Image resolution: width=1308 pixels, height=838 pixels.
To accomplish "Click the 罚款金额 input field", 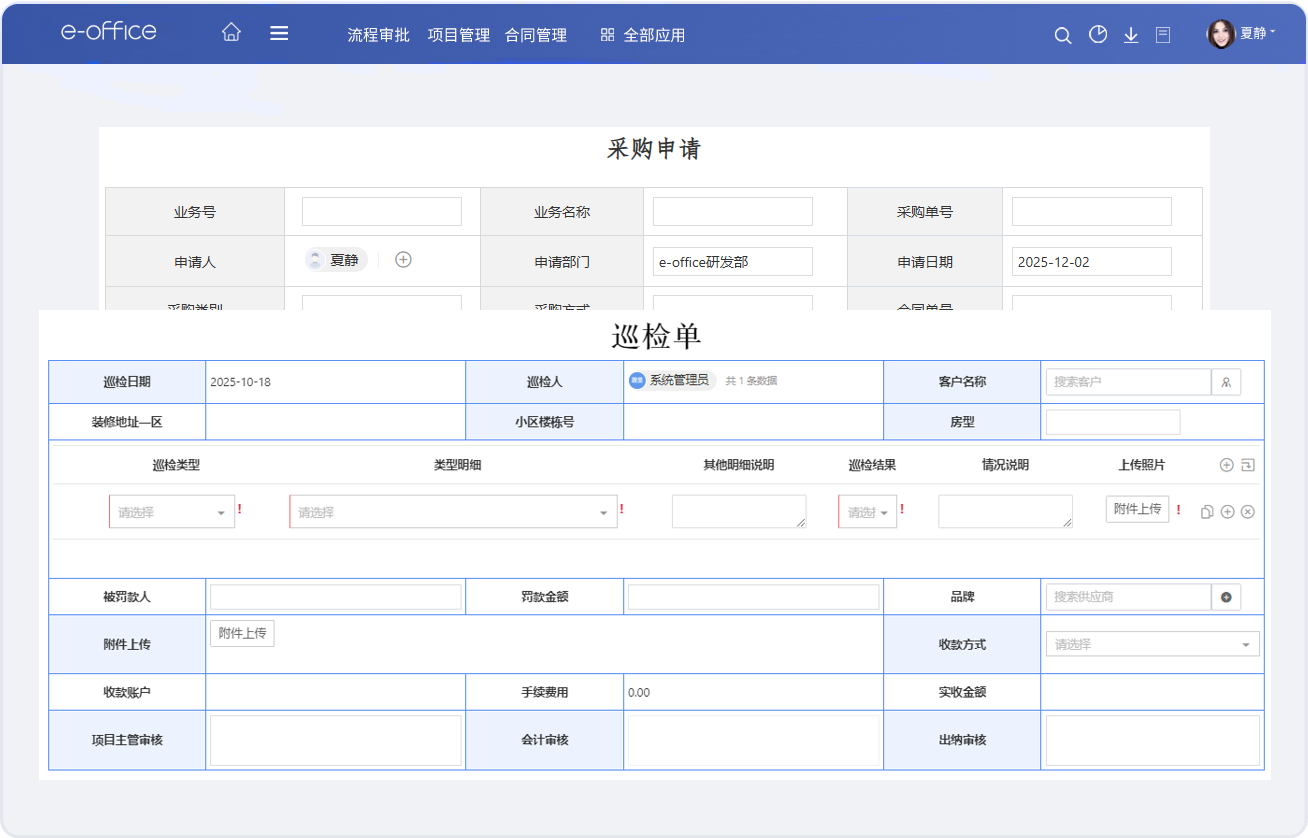I will 753,597.
